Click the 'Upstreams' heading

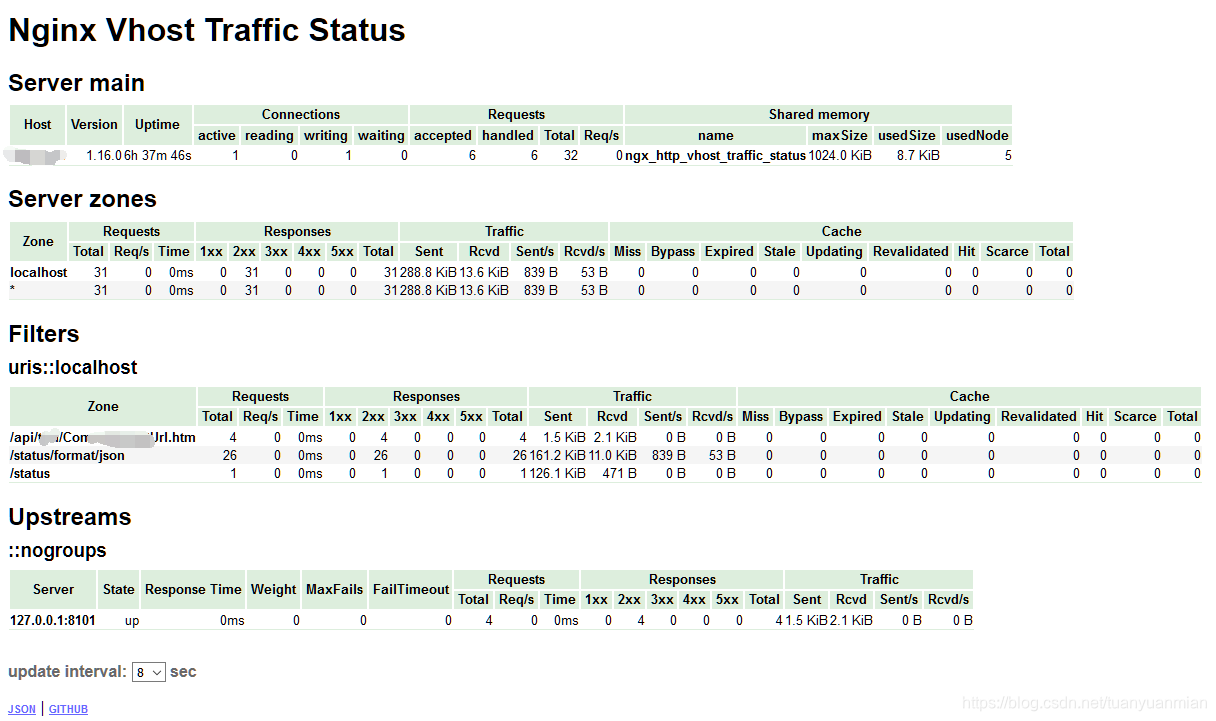[70, 517]
